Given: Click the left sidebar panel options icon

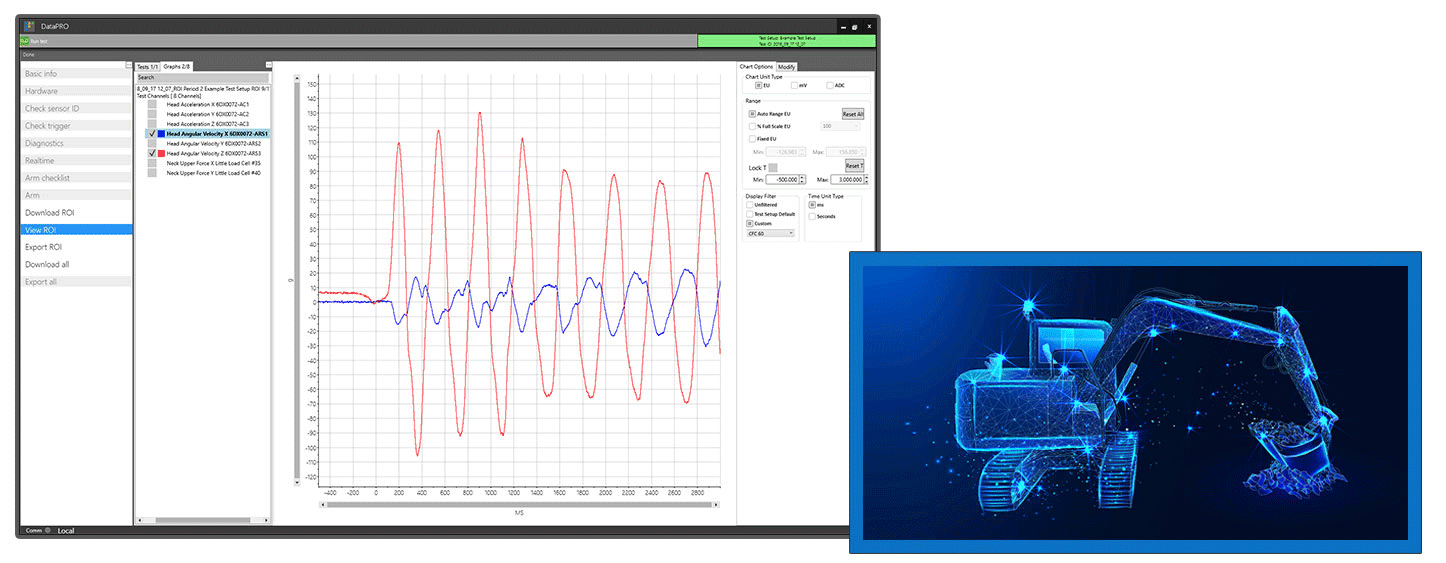Looking at the screenshot, I should (x=128, y=65).
